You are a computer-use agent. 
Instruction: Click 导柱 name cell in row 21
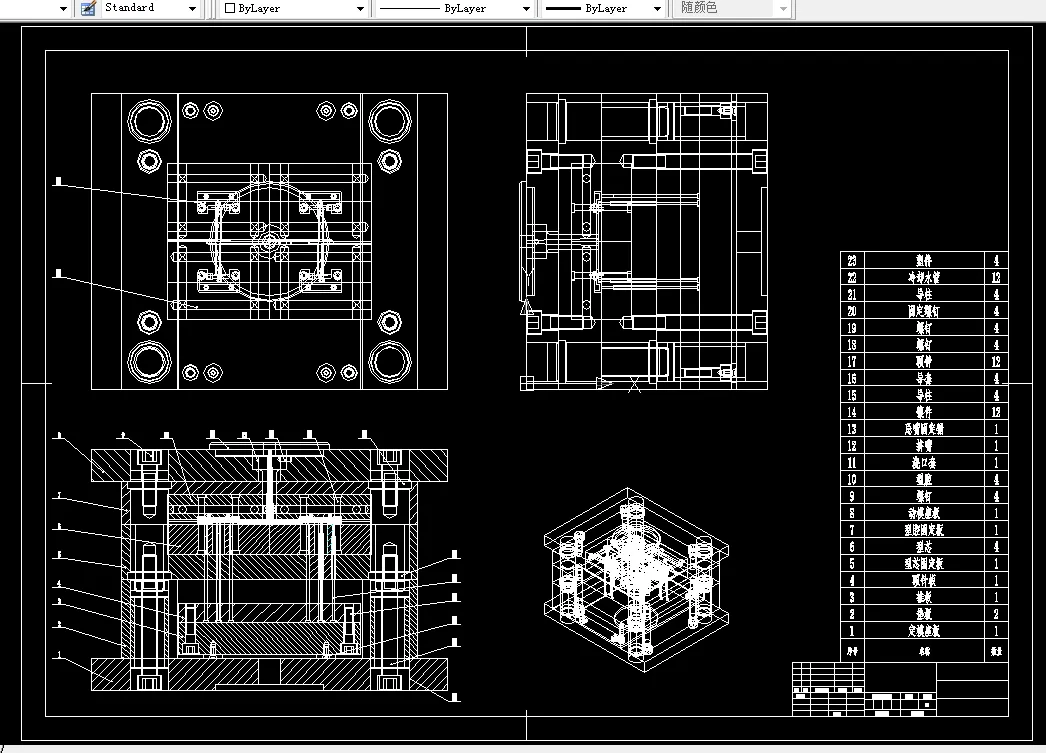pos(924,294)
